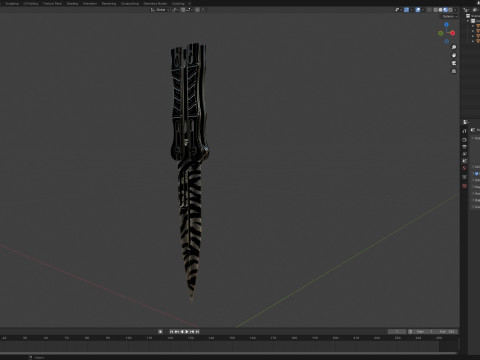The height and width of the screenshot is (360, 480).
Task: Open the Render properties tab
Action: pos(465,140)
